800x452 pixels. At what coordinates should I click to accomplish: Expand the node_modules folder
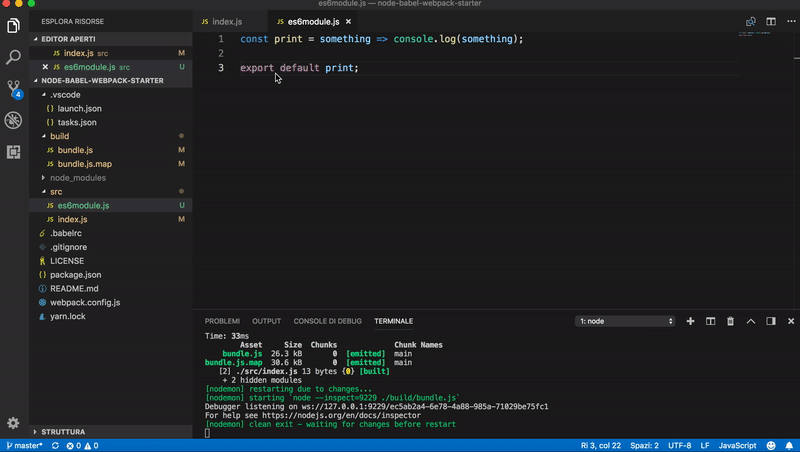(x=77, y=178)
